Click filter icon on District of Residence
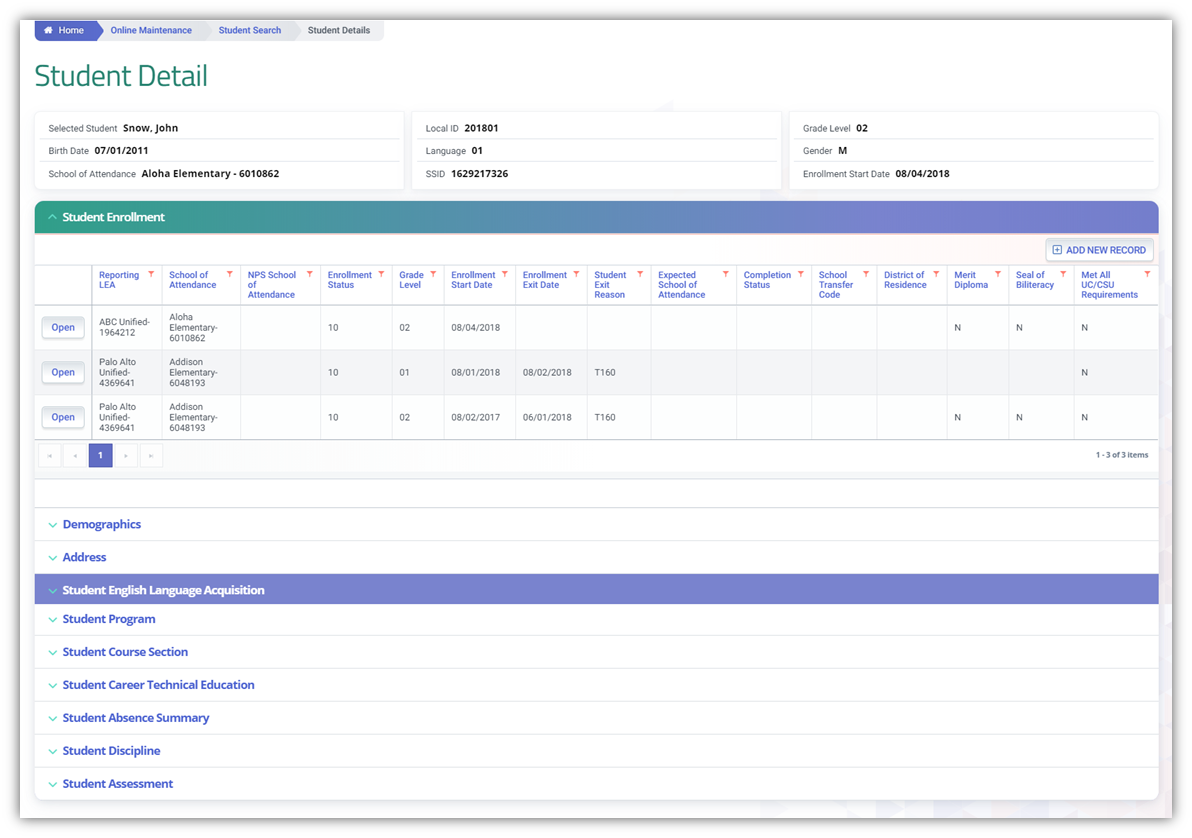 pyautogui.click(x=936, y=274)
